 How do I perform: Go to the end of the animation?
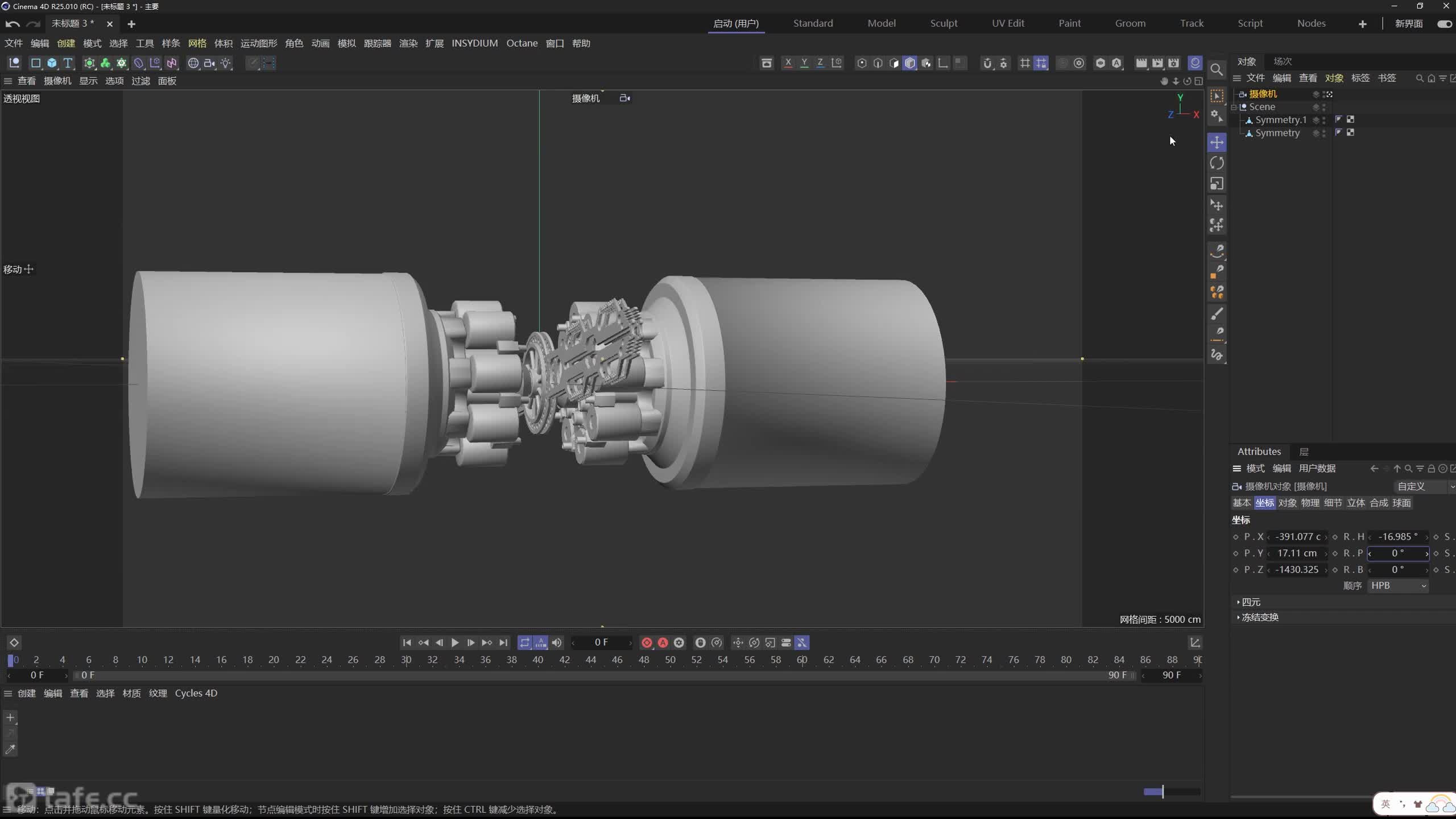click(503, 643)
